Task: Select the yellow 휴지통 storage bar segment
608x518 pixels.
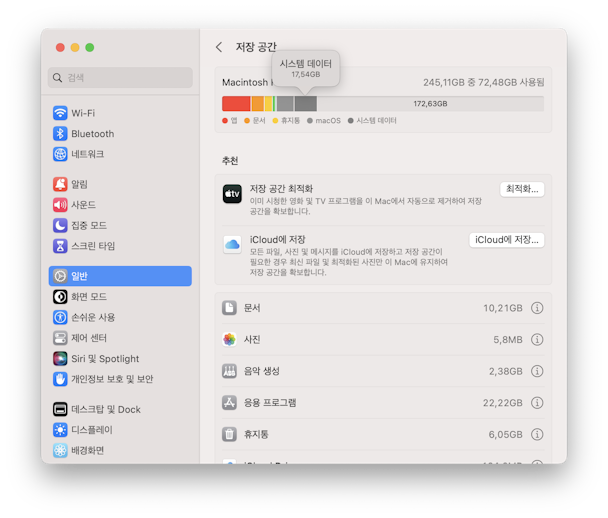Action: 268,104
